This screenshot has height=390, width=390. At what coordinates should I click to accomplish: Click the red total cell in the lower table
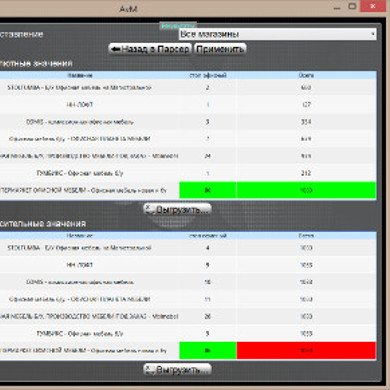coord(306,351)
